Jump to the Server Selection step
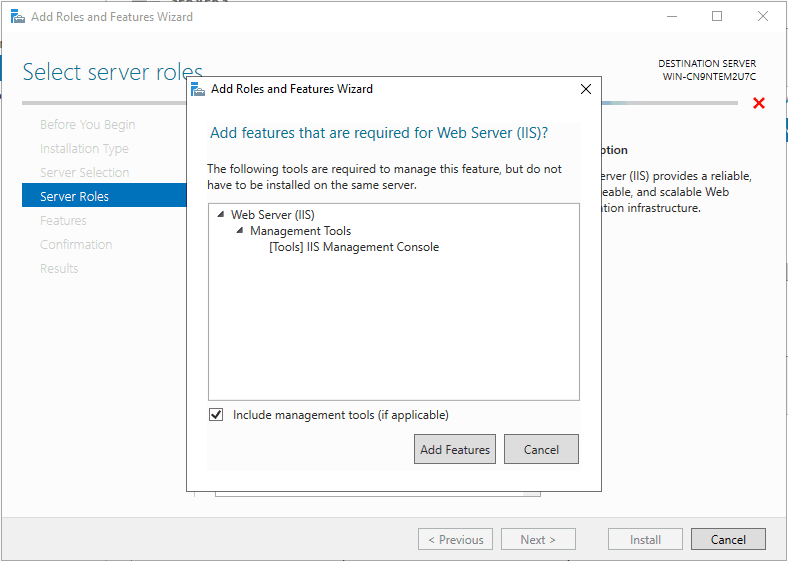The image size is (788, 561). pyautogui.click(x=84, y=173)
